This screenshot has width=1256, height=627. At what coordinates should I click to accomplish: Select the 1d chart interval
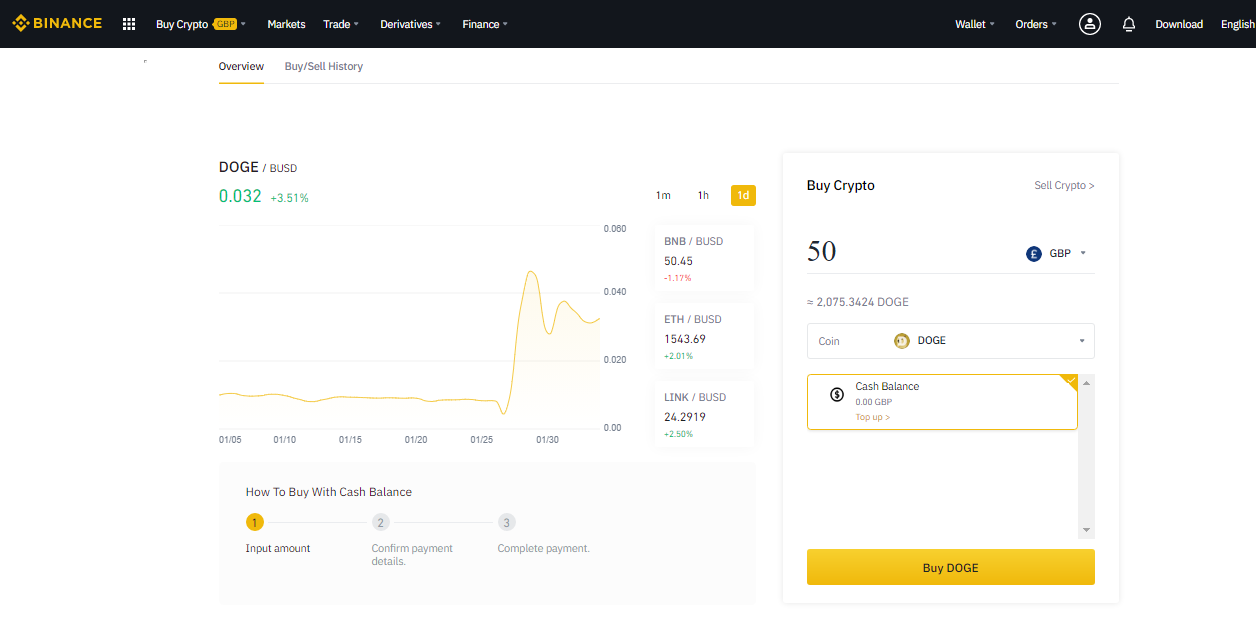743,195
